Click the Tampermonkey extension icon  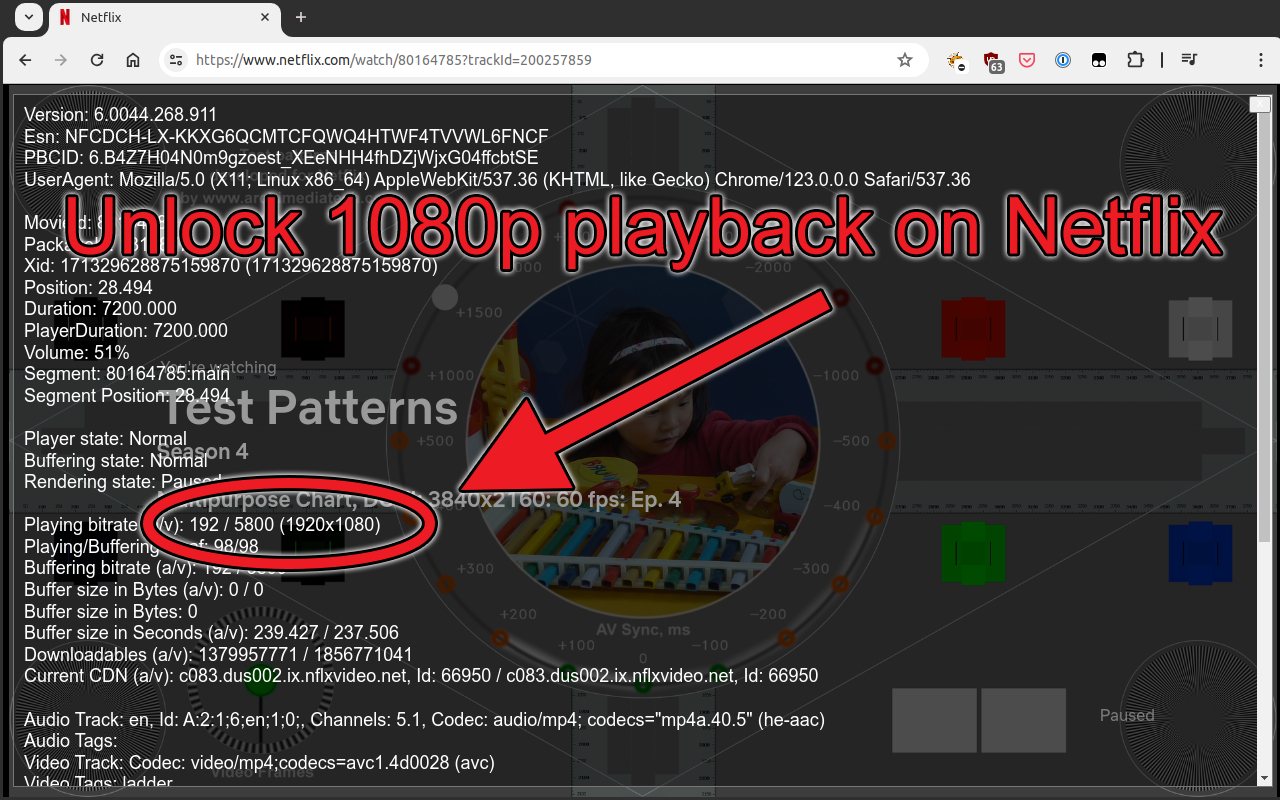point(1099,60)
